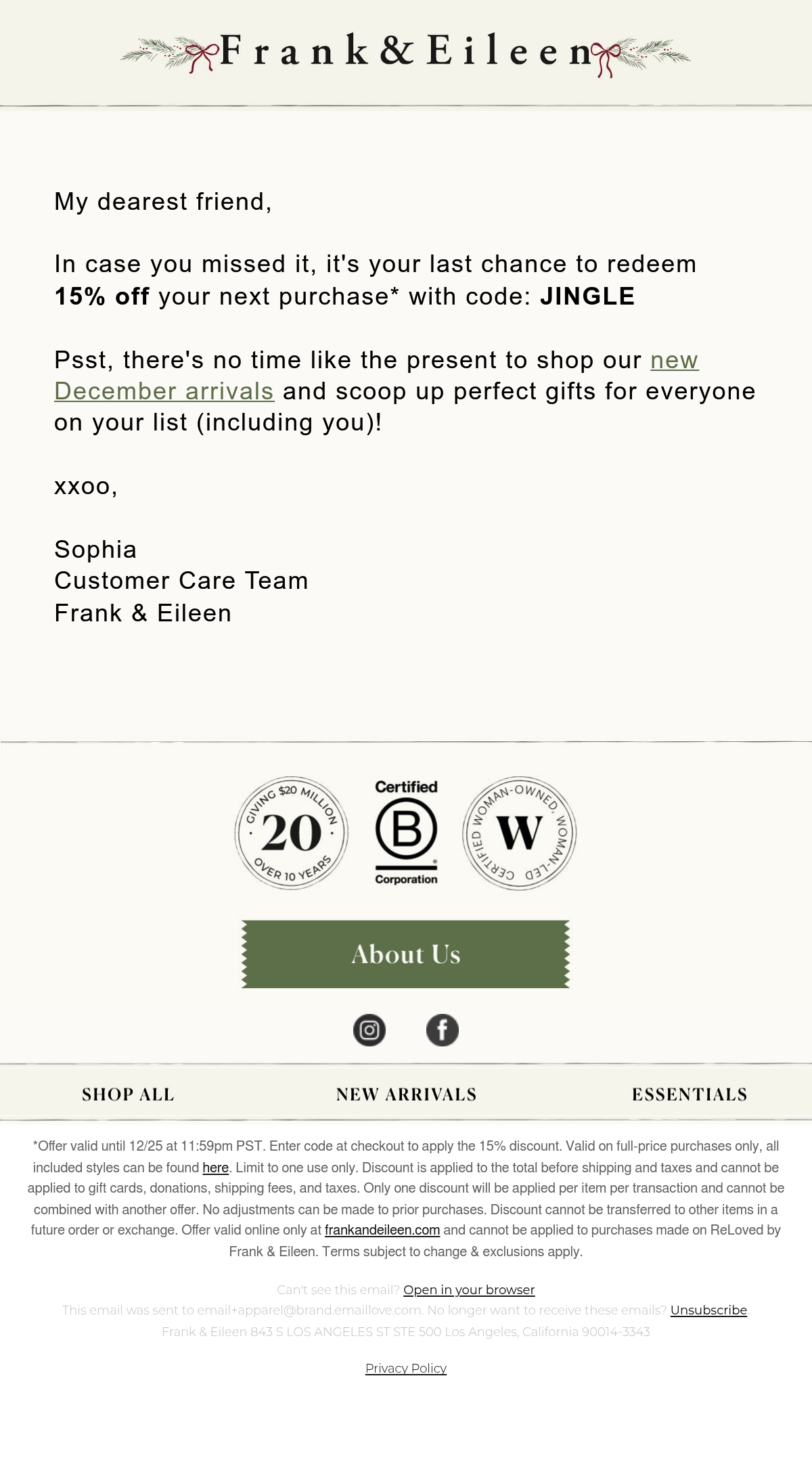812x1462 pixels.
Task: Open the About Us green button
Action: click(x=406, y=954)
